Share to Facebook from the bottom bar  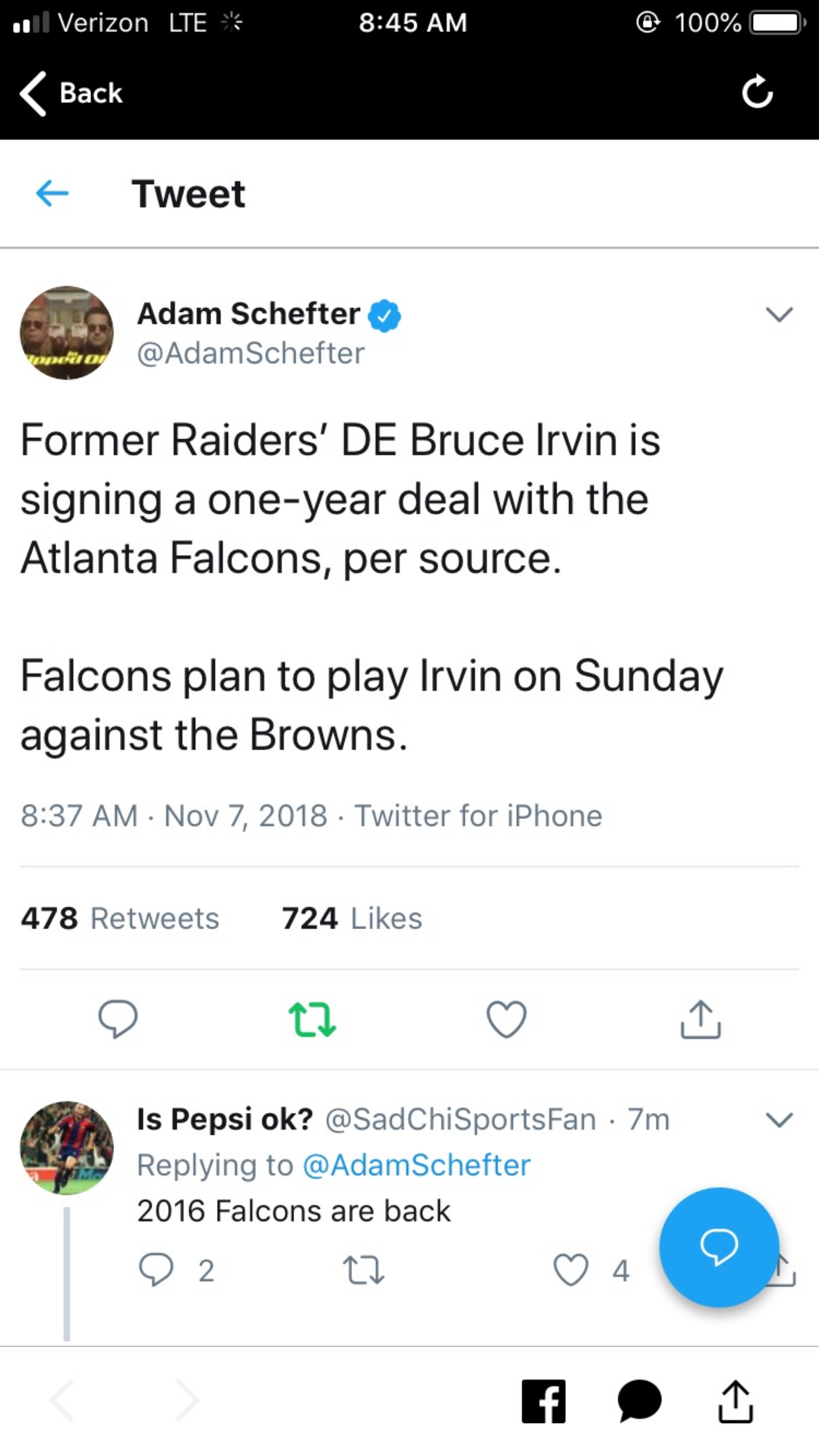coord(543,1401)
